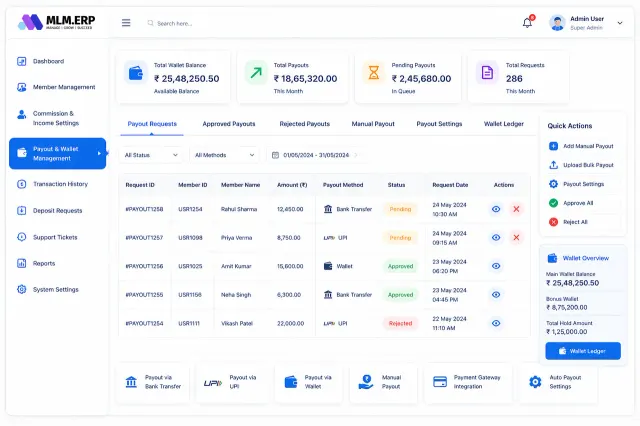Viewport: 640px width, 426px height.
Task: Click Bank Transfer icon in Rahul Sharma row
Action: tap(328, 209)
